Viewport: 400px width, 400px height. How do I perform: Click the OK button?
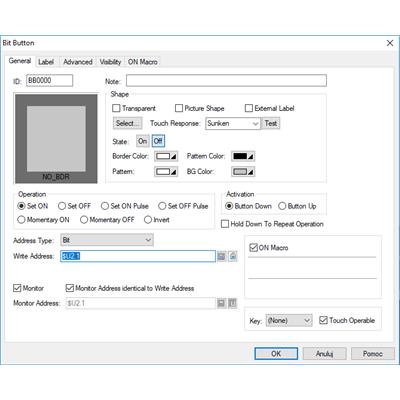coord(276,354)
